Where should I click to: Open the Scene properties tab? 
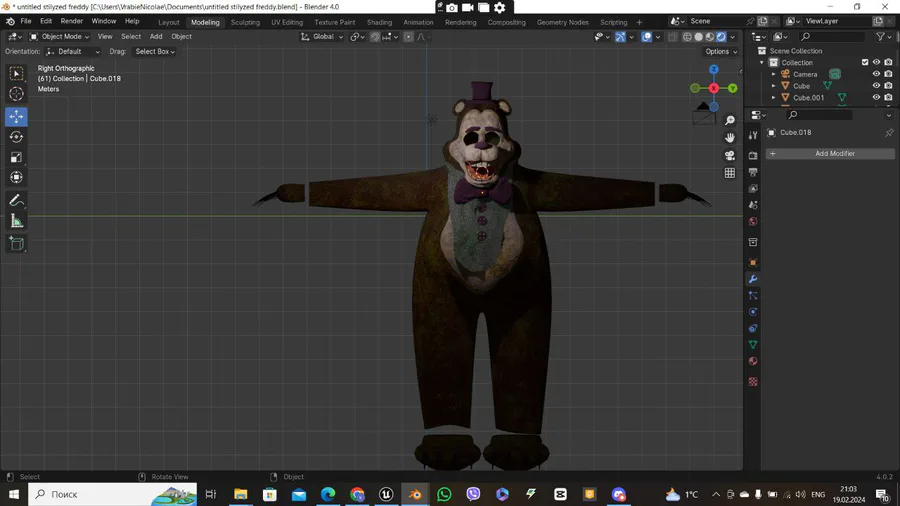tap(753, 205)
